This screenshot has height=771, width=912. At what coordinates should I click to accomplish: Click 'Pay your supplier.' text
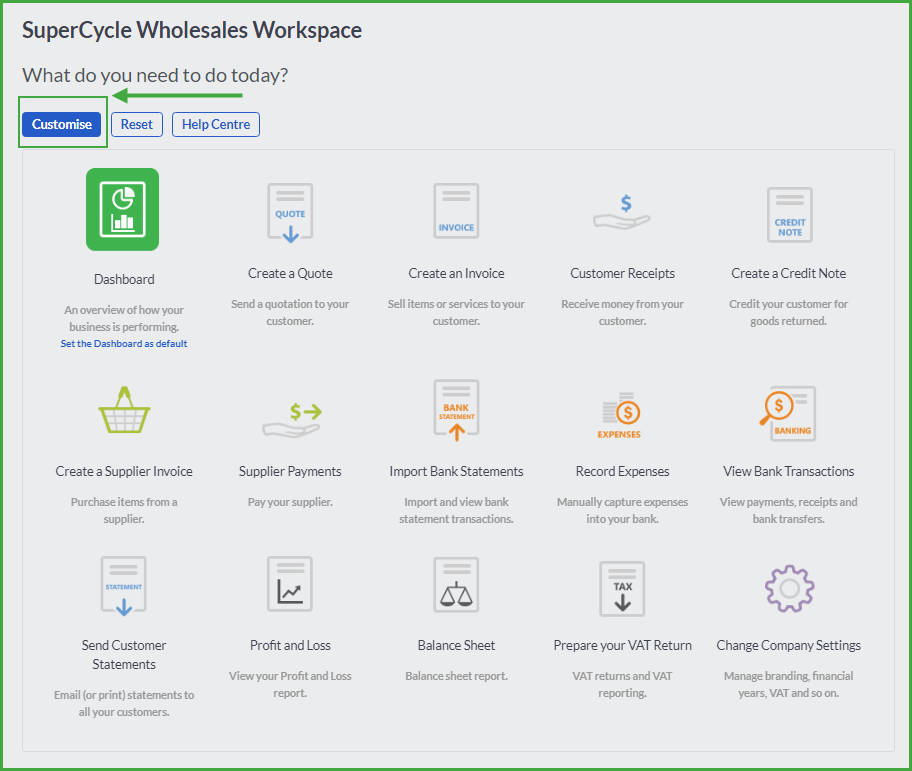pos(290,502)
